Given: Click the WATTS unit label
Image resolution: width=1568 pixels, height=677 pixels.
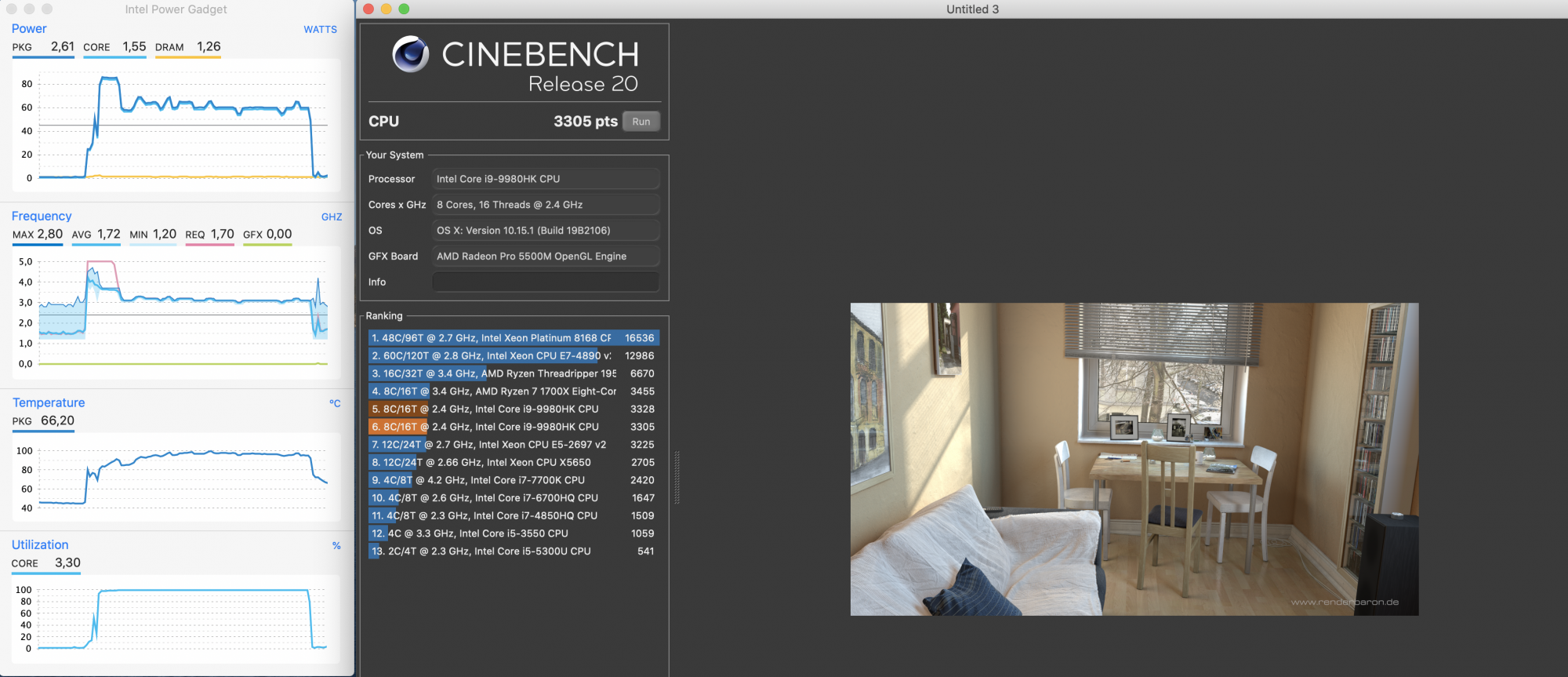Looking at the screenshot, I should [320, 30].
